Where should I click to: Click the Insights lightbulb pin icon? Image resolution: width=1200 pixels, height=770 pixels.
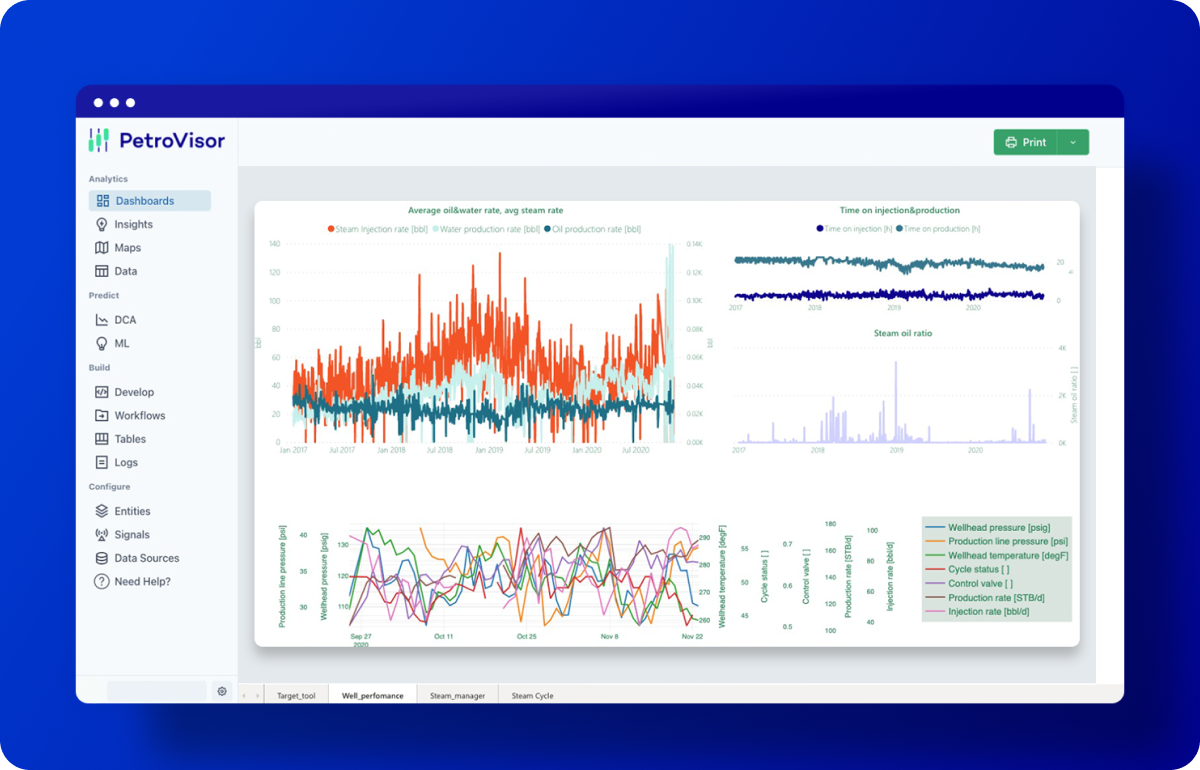(102, 225)
